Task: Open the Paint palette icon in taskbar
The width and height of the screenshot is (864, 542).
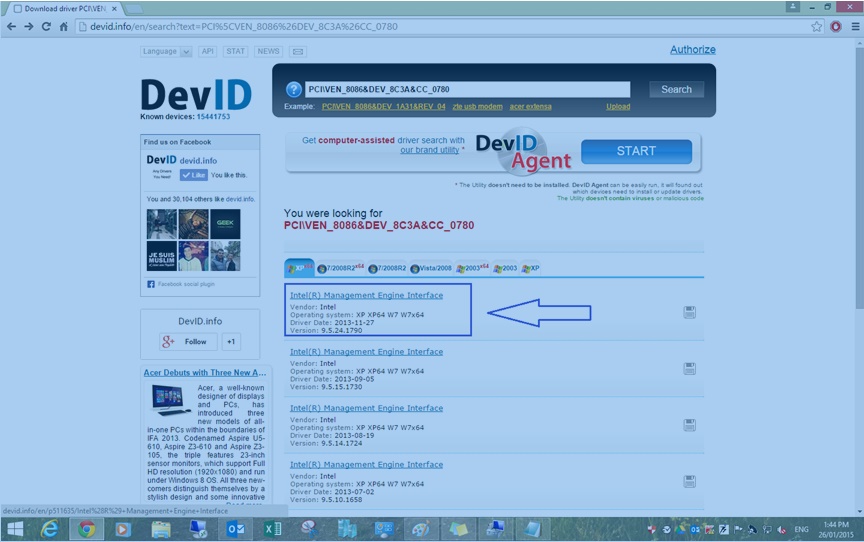Action: (421, 529)
